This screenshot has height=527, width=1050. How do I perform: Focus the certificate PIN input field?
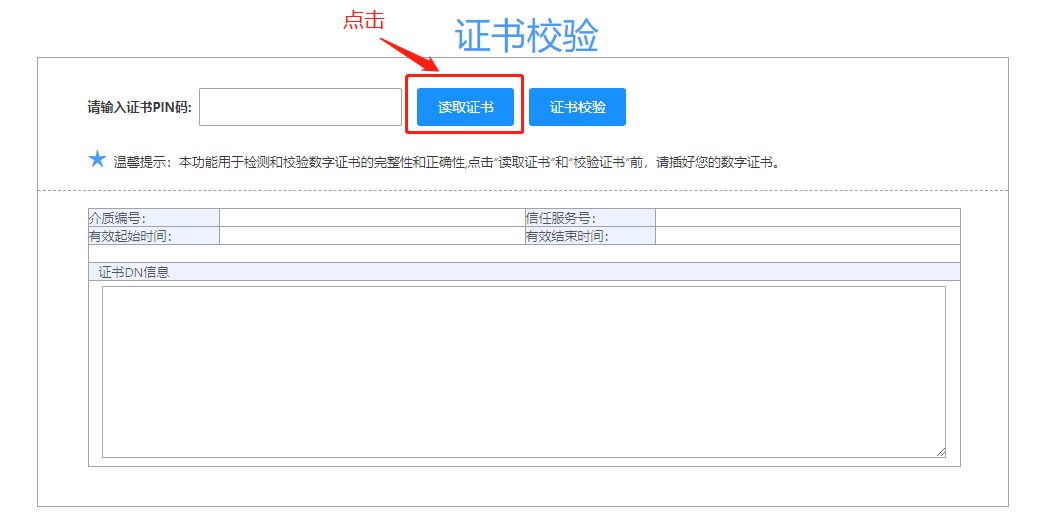coord(300,107)
